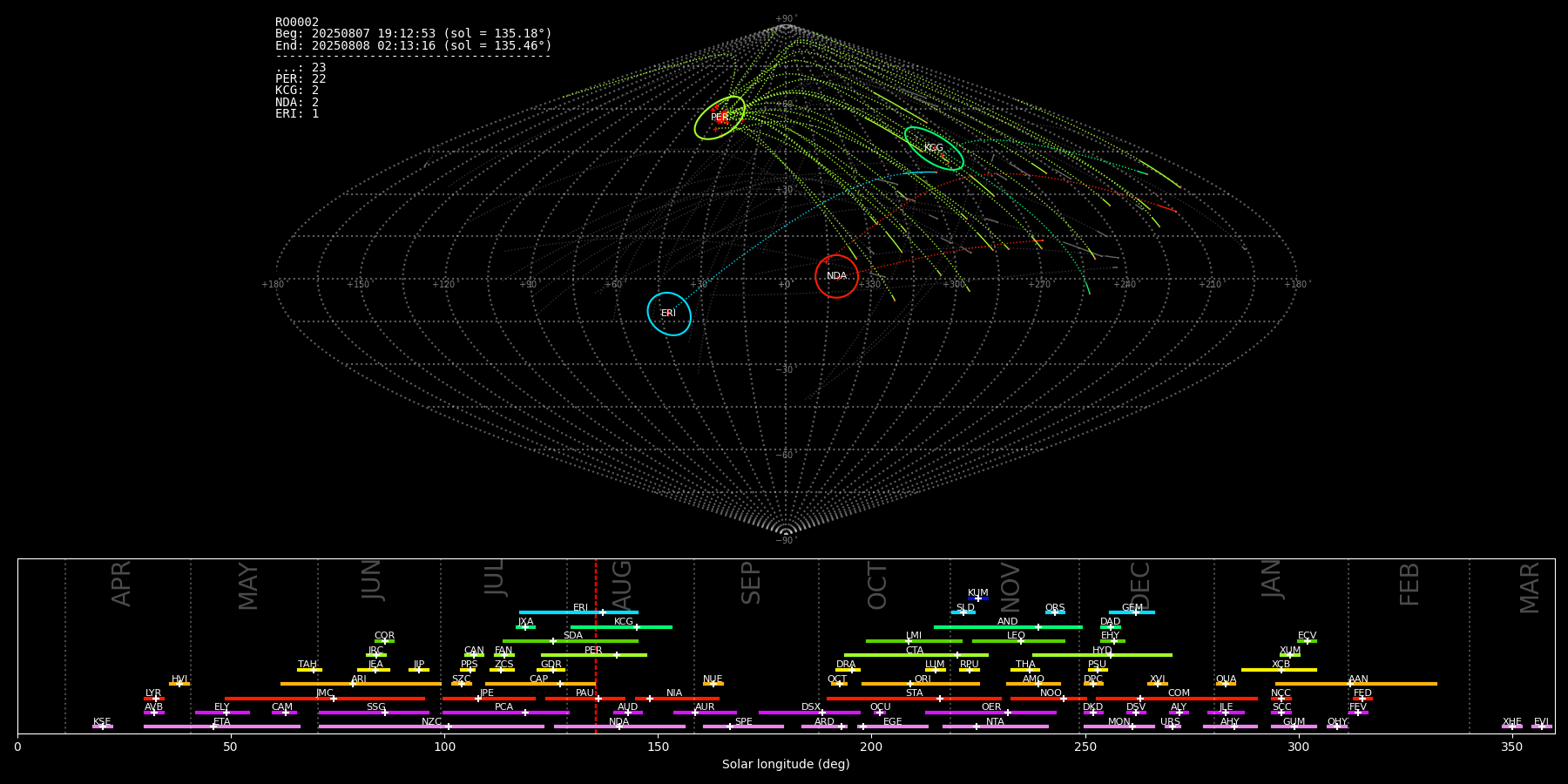The width and height of the screenshot is (1568, 784).
Task: Click the AND shower bar
Action: (1008, 627)
